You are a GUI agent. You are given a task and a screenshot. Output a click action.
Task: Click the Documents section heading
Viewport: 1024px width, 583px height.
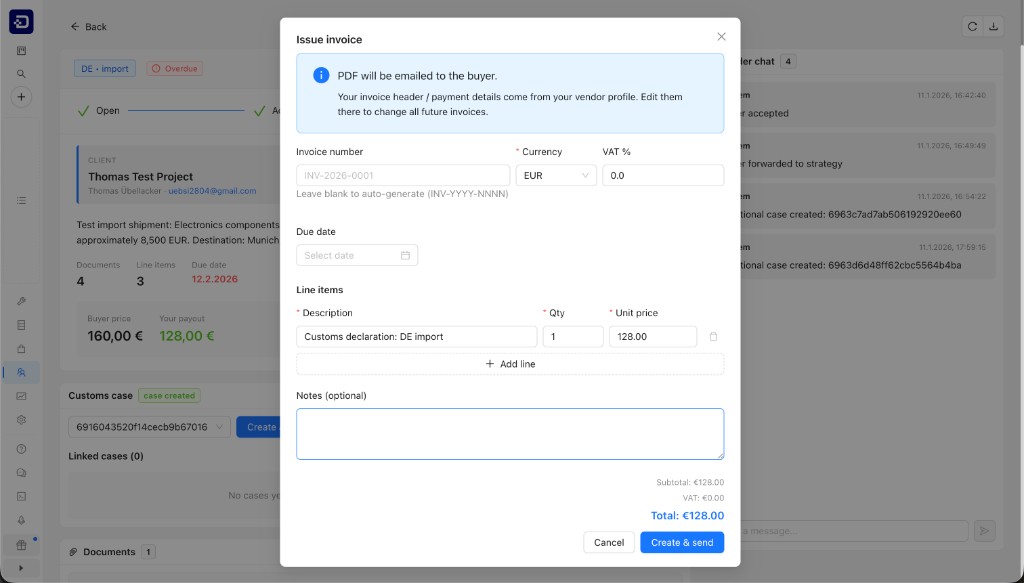pos(109,552)
